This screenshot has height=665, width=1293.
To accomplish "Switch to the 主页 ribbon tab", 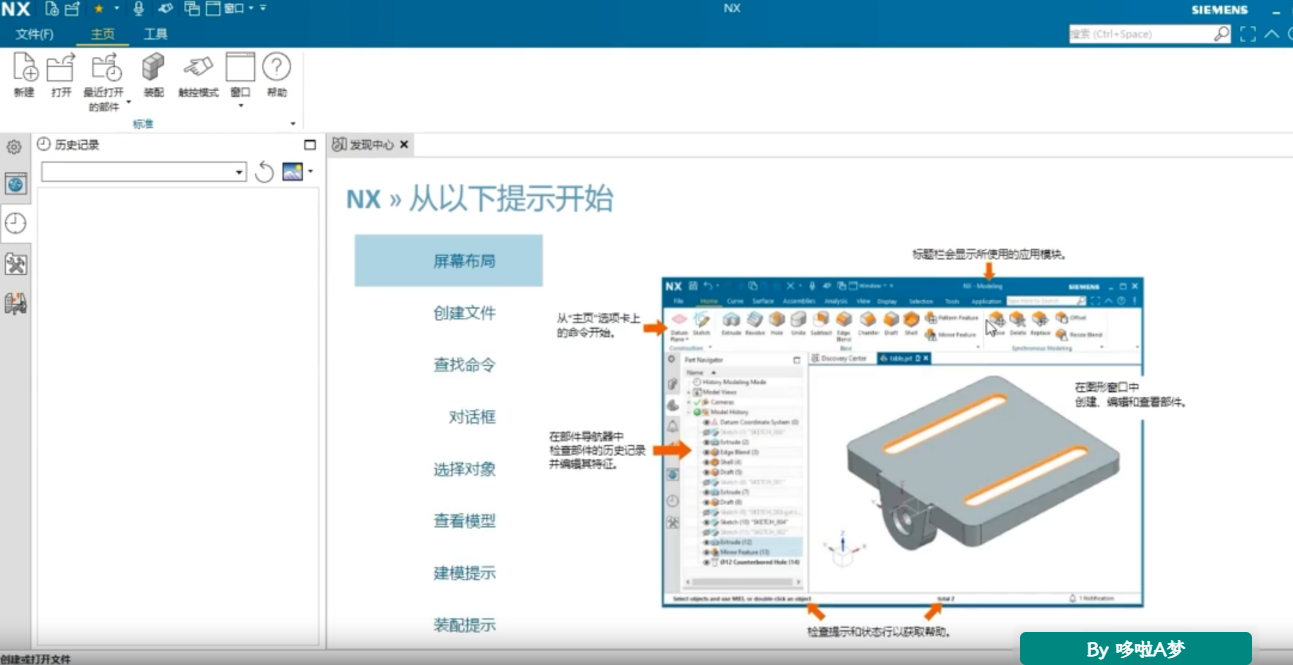I will (103, 34).
